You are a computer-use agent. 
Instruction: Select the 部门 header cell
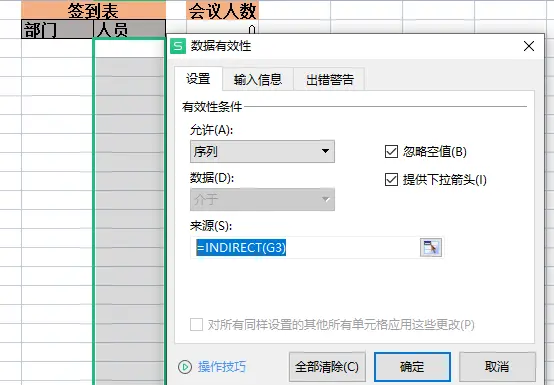(57, 29)
